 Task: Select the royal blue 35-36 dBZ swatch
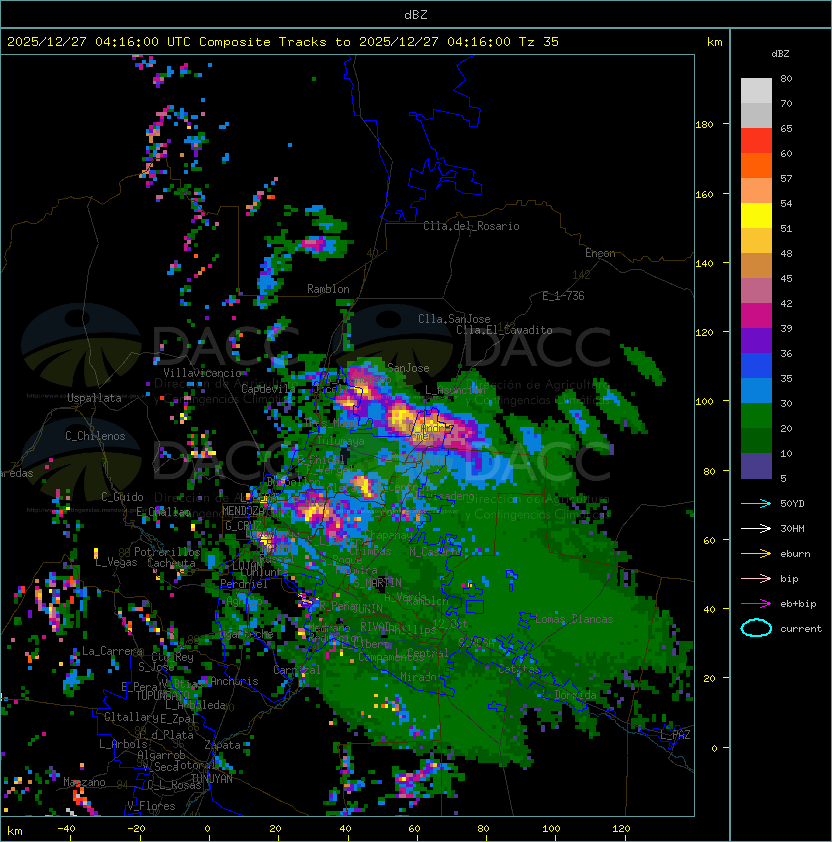tap(756, 365)
